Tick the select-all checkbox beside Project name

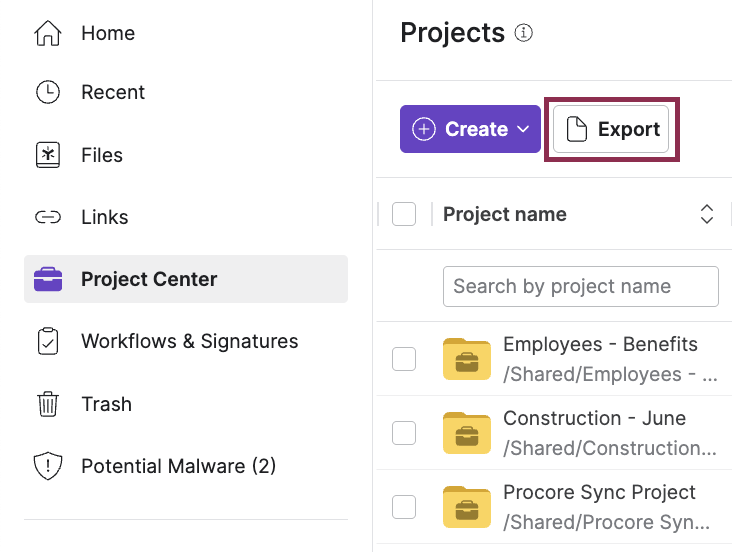coord(404,214)
